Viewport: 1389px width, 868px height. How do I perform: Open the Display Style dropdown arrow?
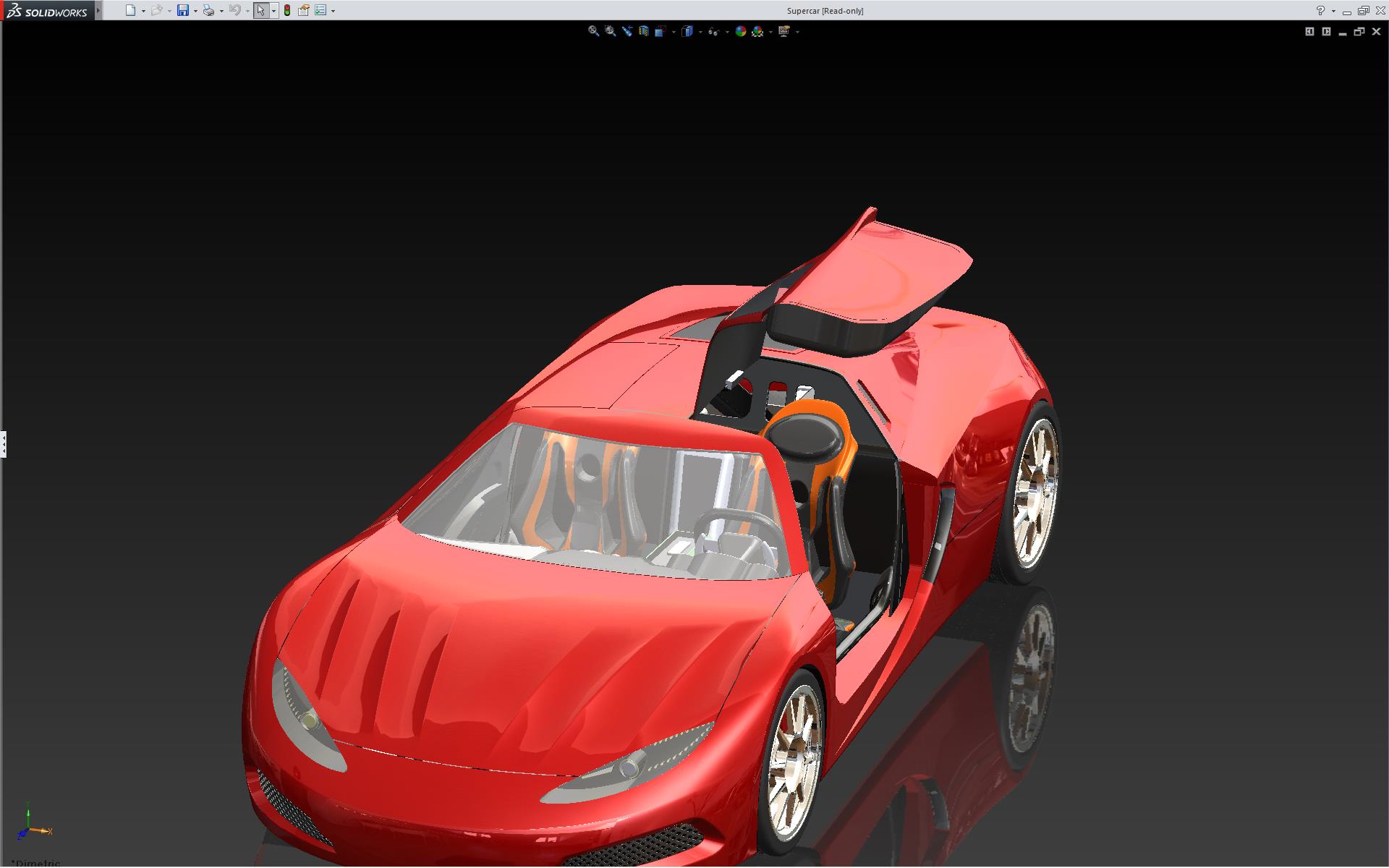pos(700,32)
